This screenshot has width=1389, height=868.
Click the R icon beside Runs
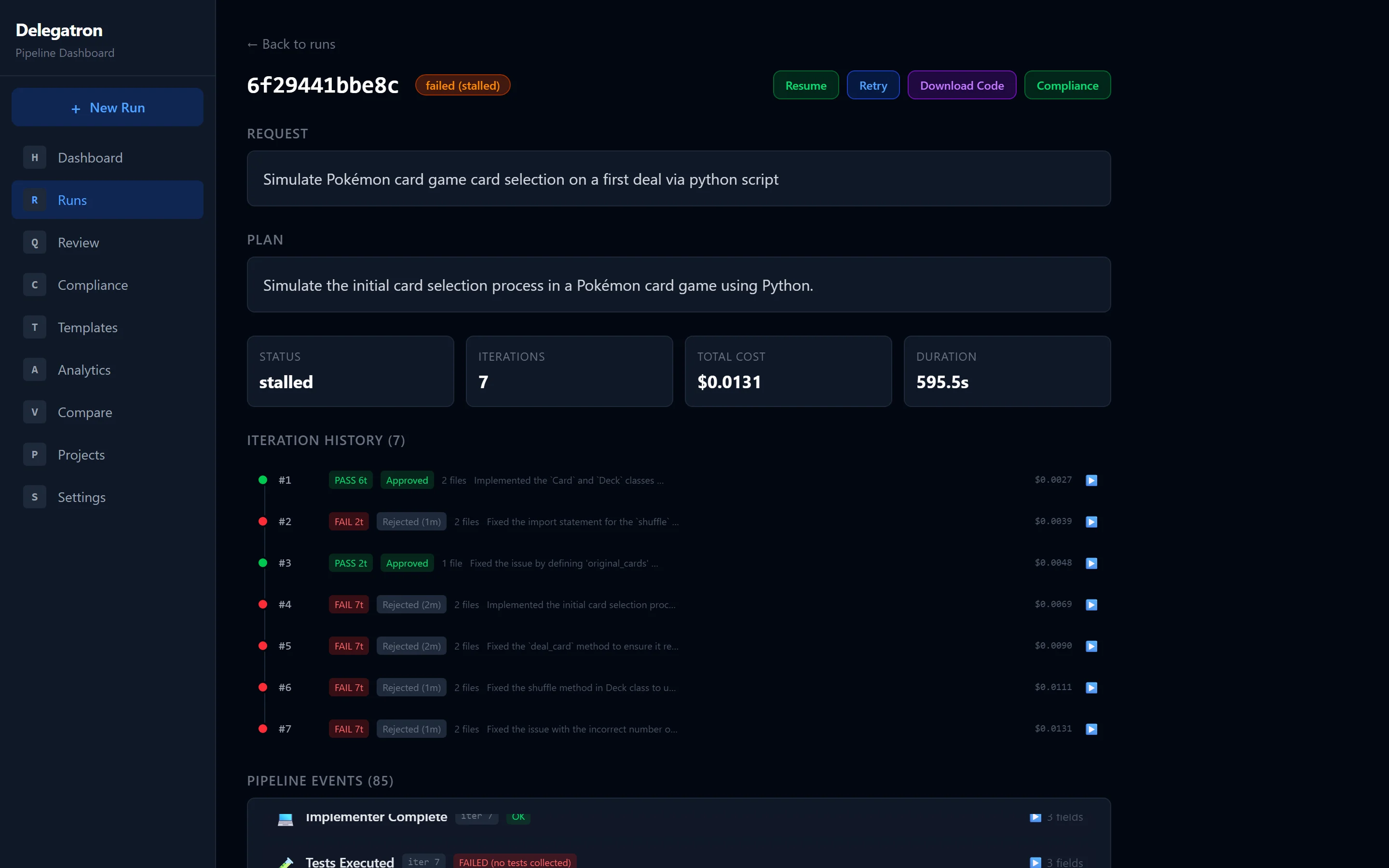point(34,200)
